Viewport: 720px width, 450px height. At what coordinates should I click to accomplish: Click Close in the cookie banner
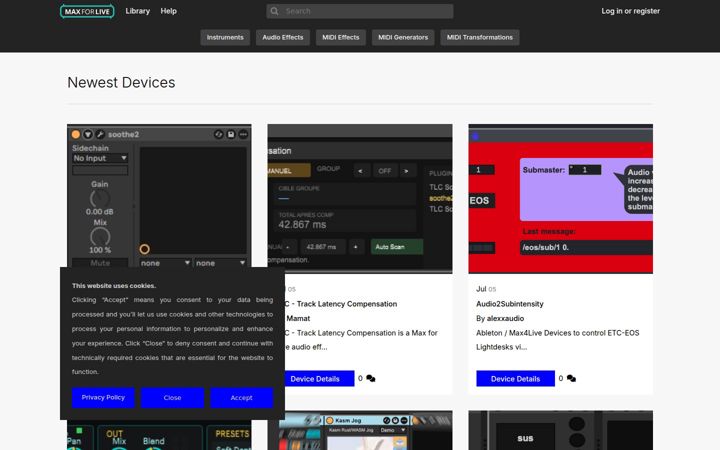(x=172, y=398)
